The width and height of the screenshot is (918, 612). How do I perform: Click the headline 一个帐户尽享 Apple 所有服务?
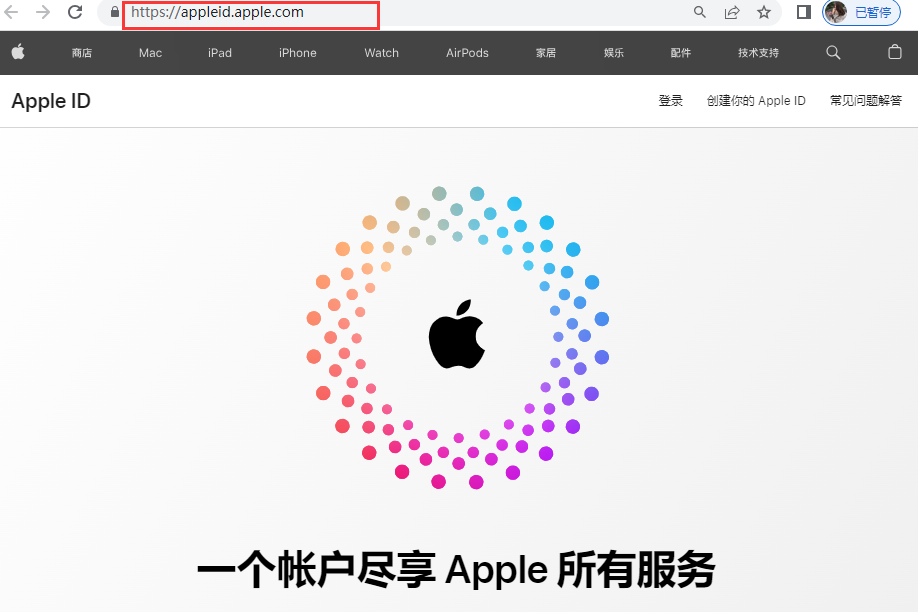point(456,570)
